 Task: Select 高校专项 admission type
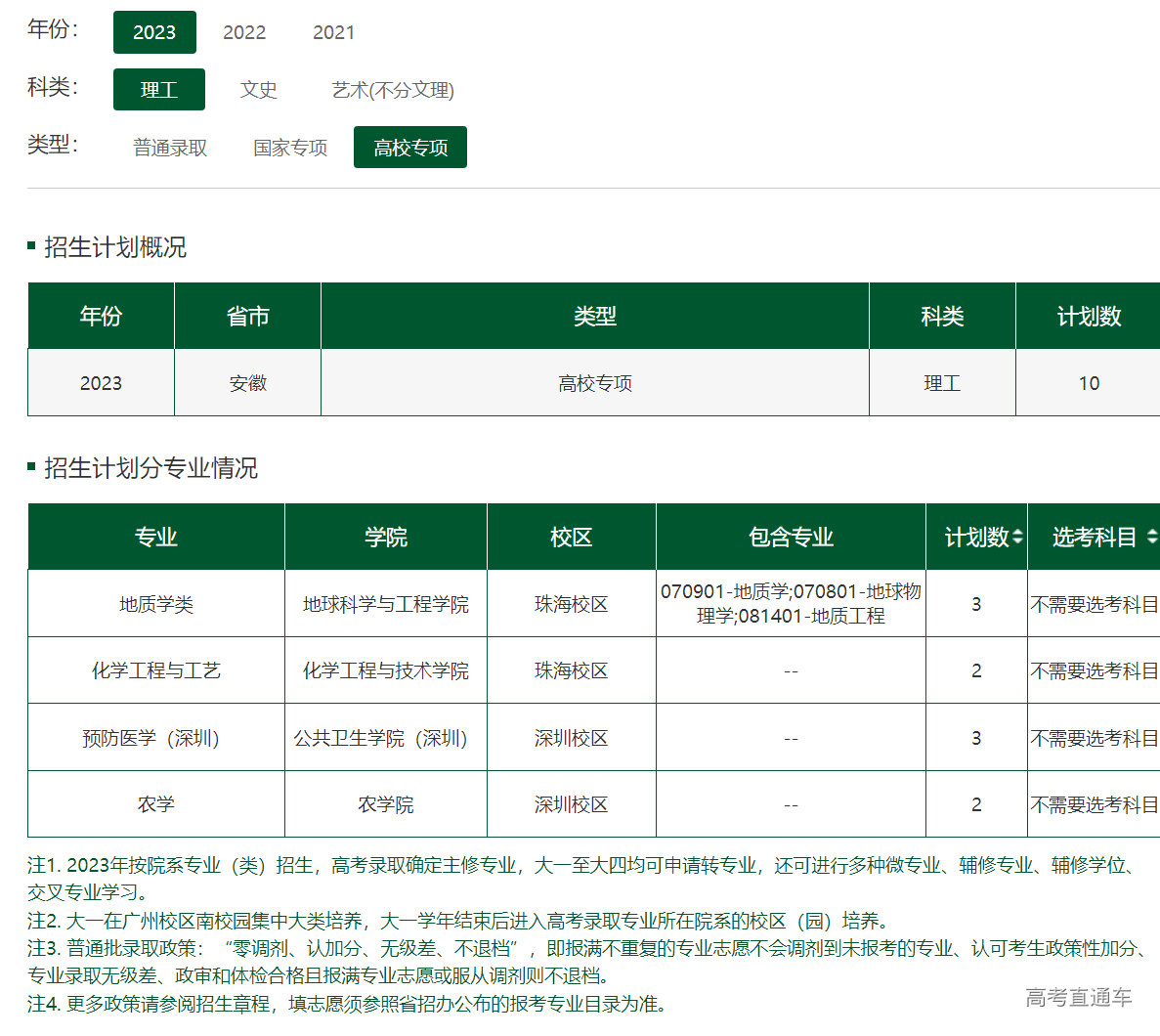coord(410,148)
